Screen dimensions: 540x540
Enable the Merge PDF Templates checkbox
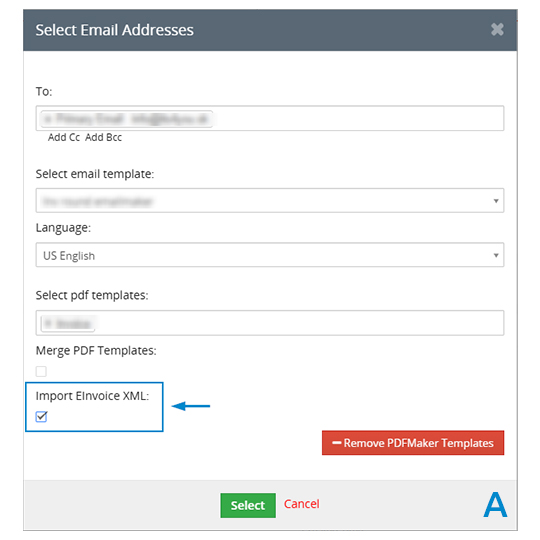pos(41,371)
